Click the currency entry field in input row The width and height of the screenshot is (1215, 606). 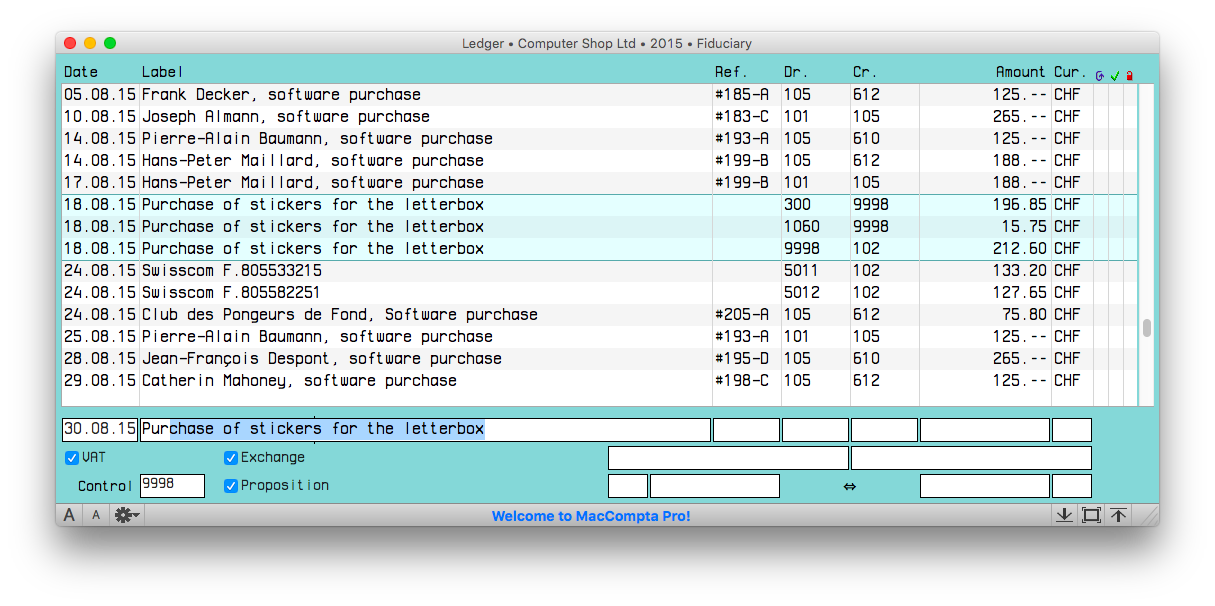click(1072, 429)
